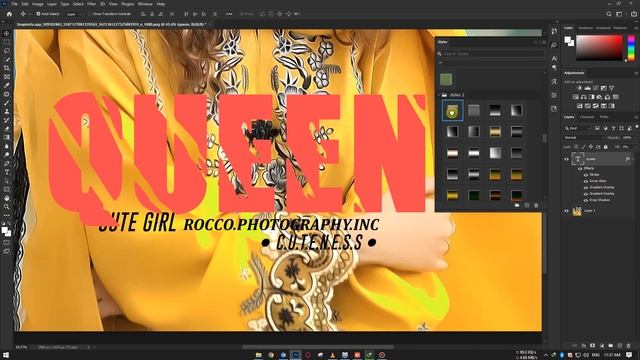Open the Image menu

pyautogui.click(x=38, y=4)
